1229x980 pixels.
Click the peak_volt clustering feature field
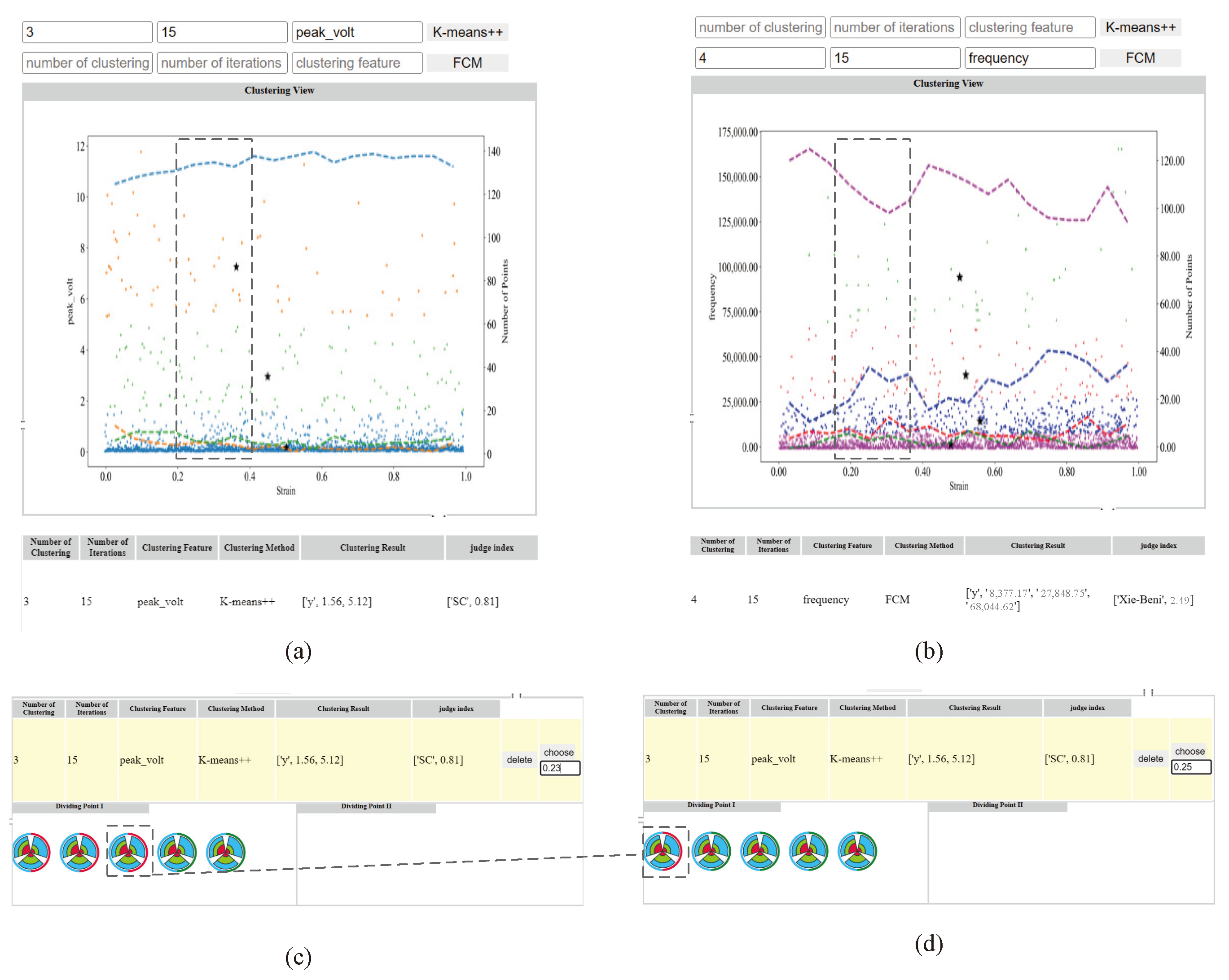[x=357, y=32]
